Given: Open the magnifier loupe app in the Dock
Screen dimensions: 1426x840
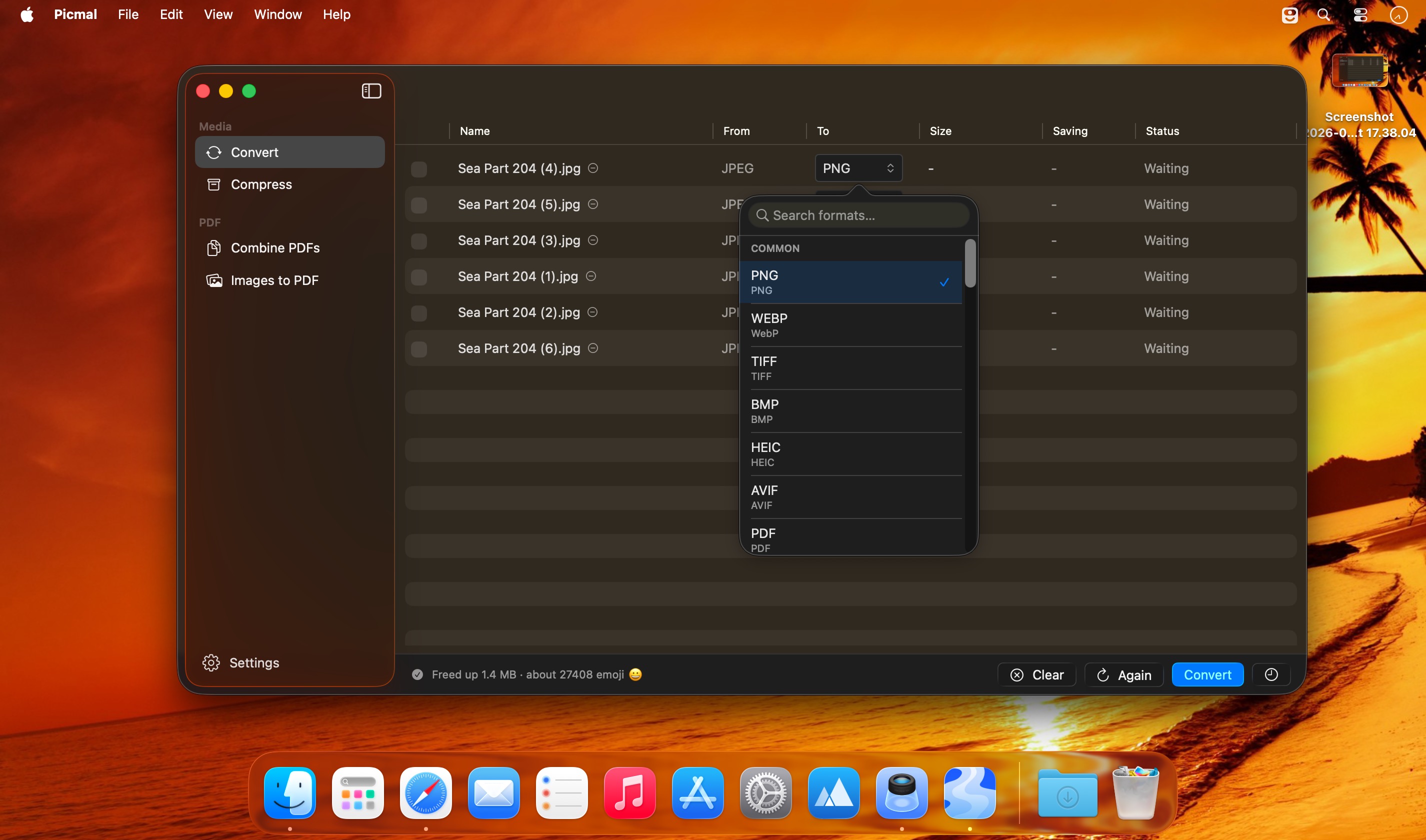Looking at the screenshot, I should 901,792.
